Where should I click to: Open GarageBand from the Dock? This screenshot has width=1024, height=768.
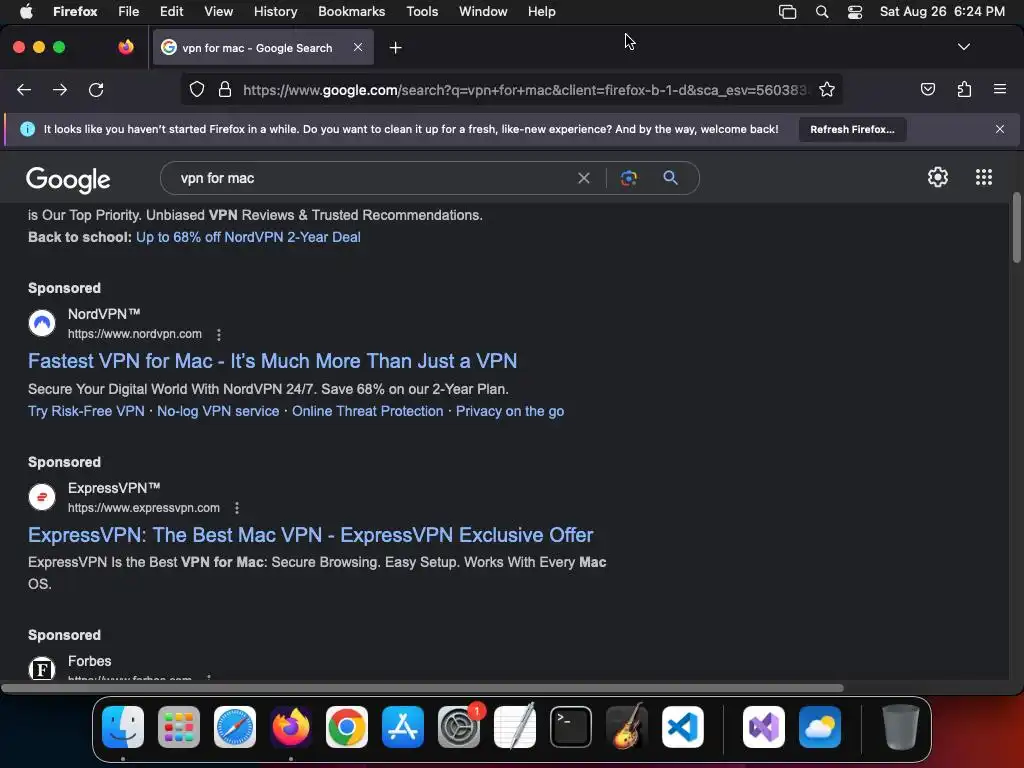[x=627, y=727]
